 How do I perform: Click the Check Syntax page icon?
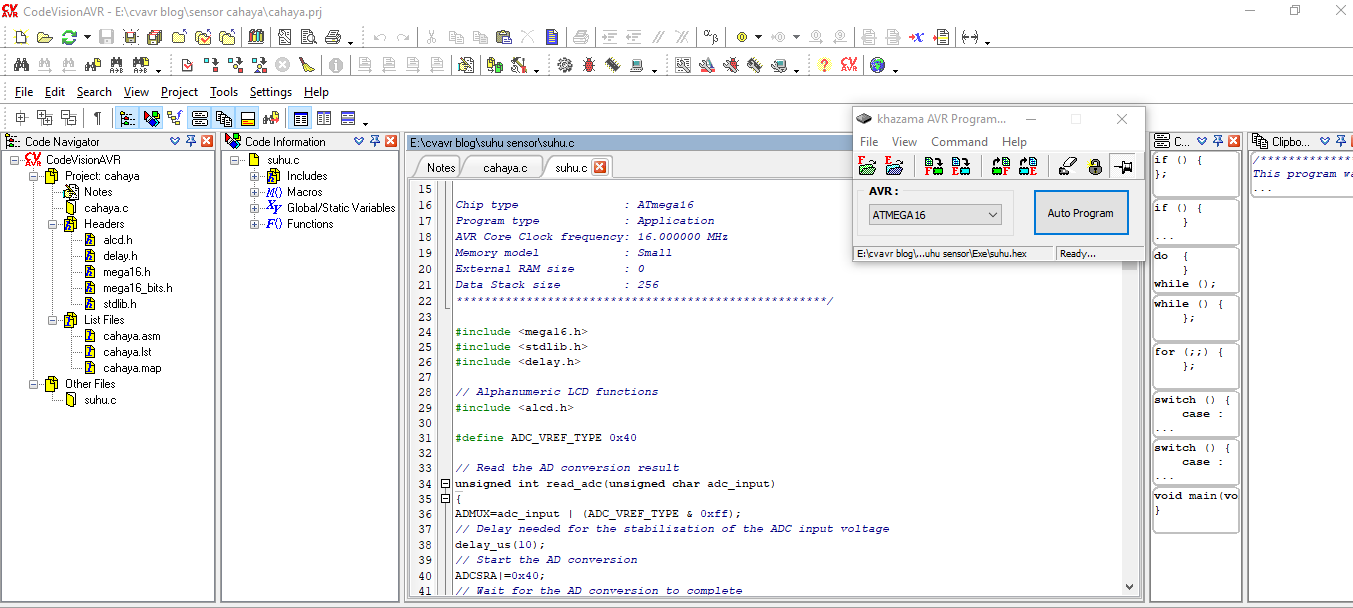(187, 65)
